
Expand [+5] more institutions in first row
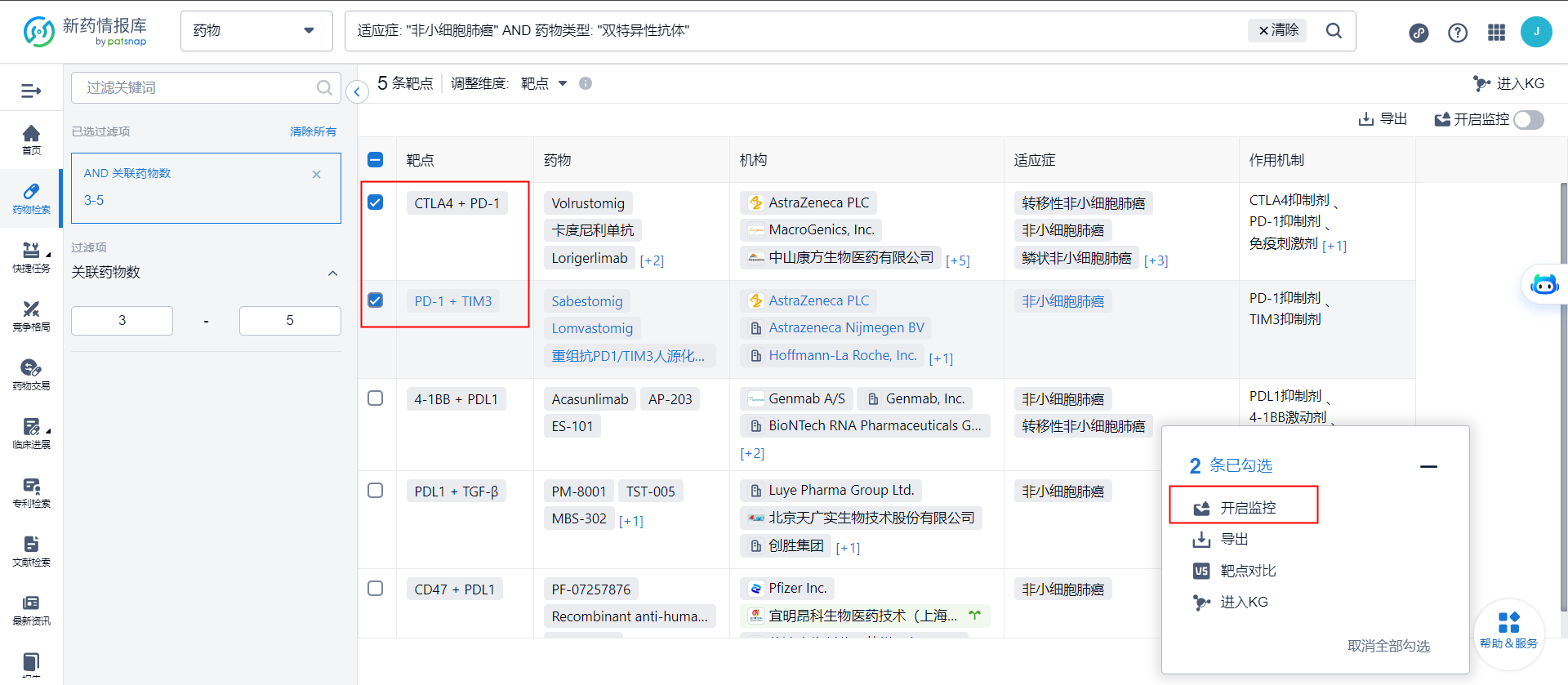point(957,260)
